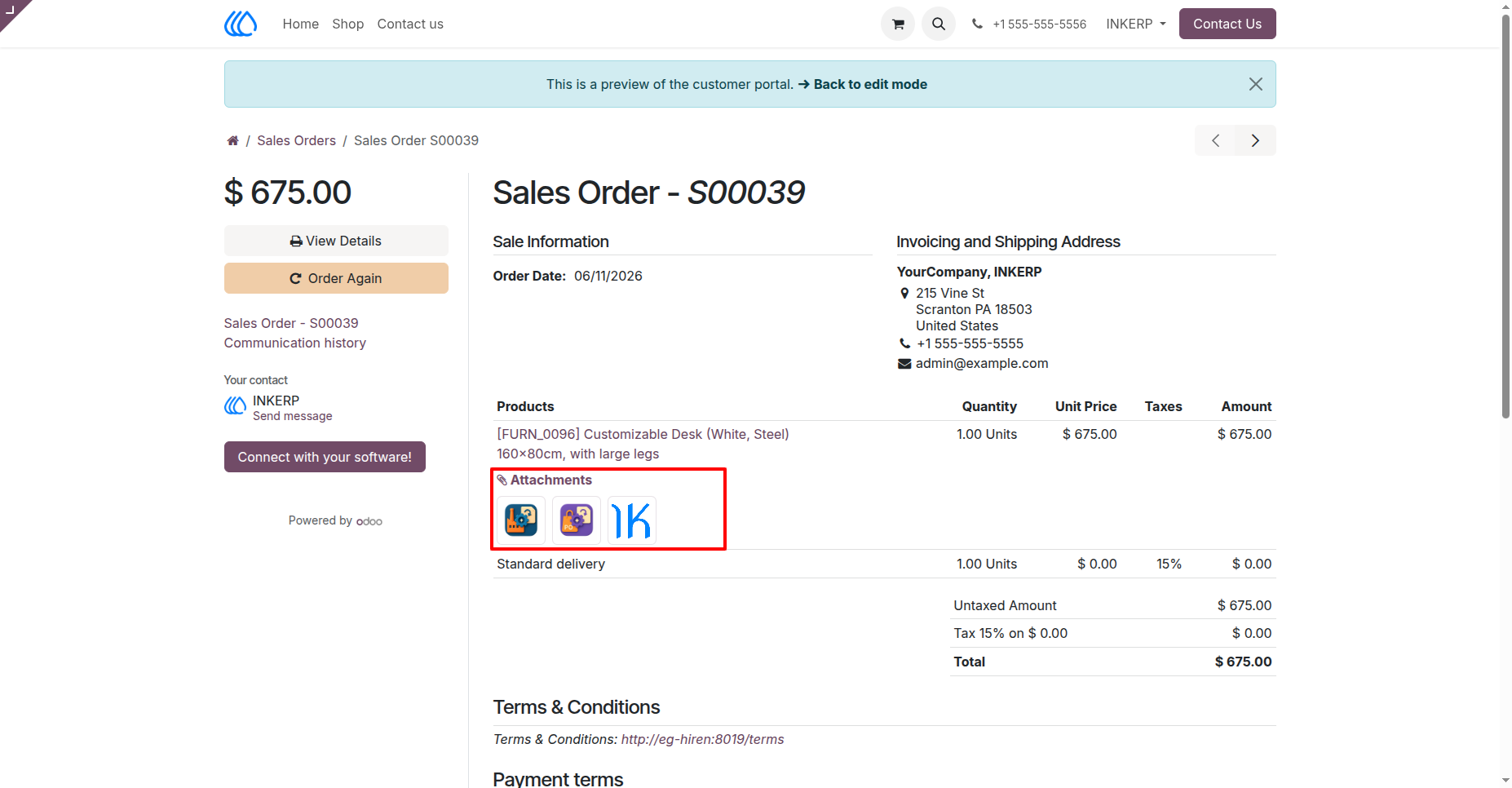
Task: Click the INKERP logo in the header
Action: click(x=241, y=24)
